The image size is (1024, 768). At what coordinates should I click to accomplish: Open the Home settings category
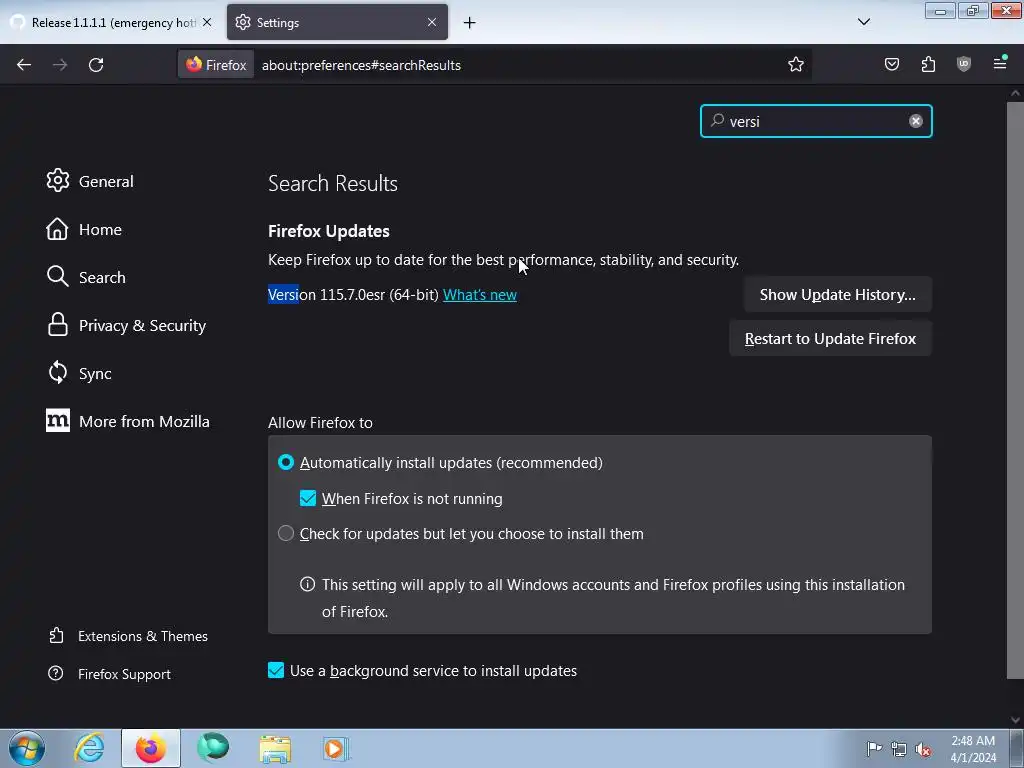click(x=84, y=229)
